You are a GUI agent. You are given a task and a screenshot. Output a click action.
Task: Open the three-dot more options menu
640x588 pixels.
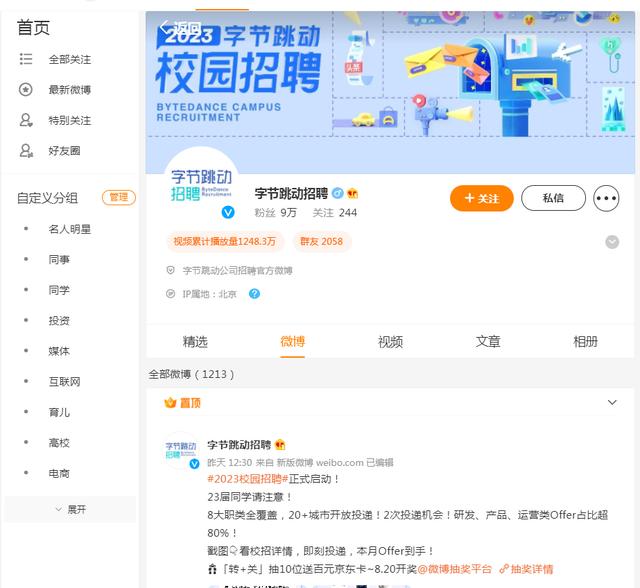(x=606, y=198)
